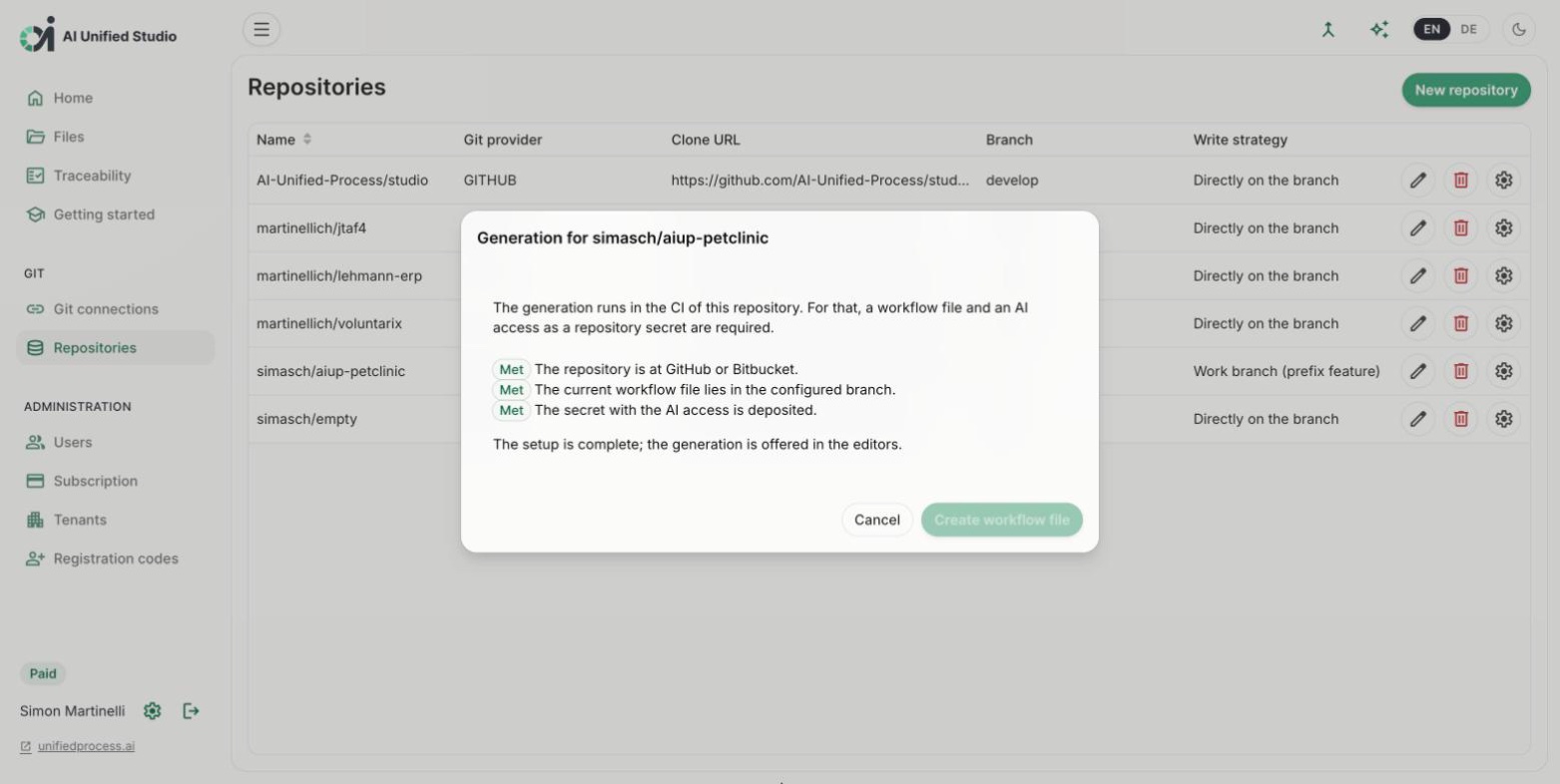Image resolution: width=1560 pixels, height=784 pixels.
Task: Open gear settings for martinellich/lehmann-erp
Action: coord(1503,276)
